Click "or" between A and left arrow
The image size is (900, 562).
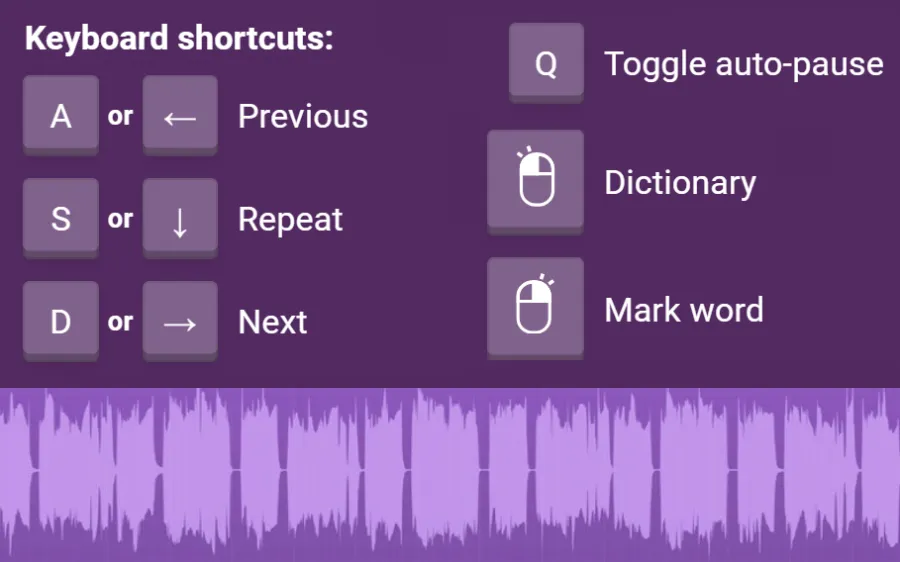[x=120, y=116]
